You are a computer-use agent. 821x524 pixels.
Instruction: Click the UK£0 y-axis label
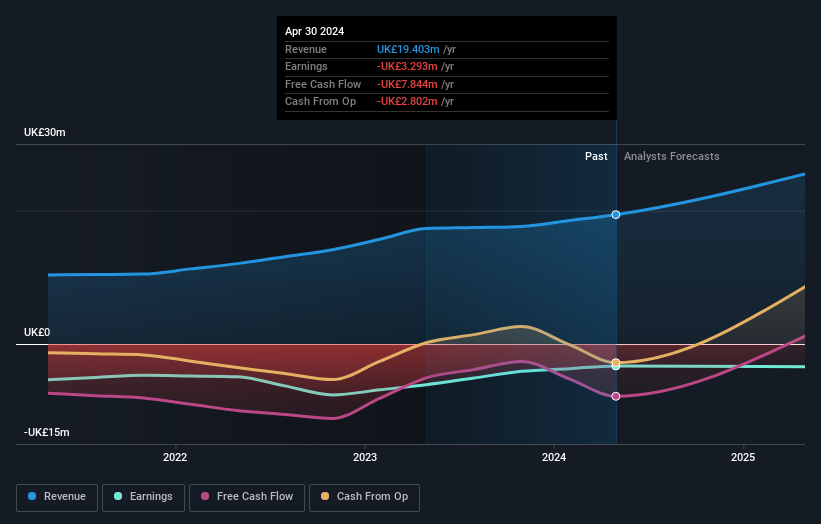(x=37, y=332)
